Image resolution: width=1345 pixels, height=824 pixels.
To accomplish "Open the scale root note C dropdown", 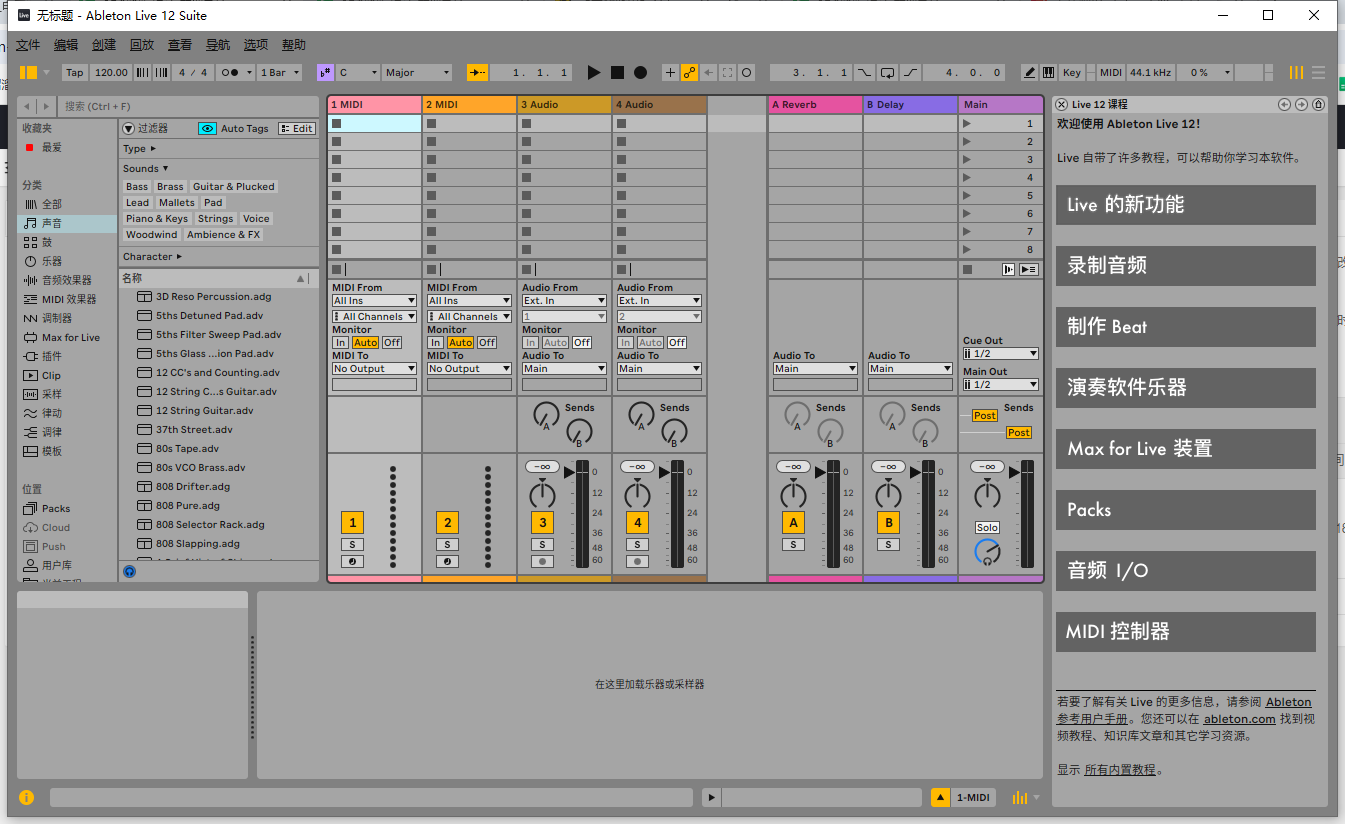I will (x=358, y=73).
